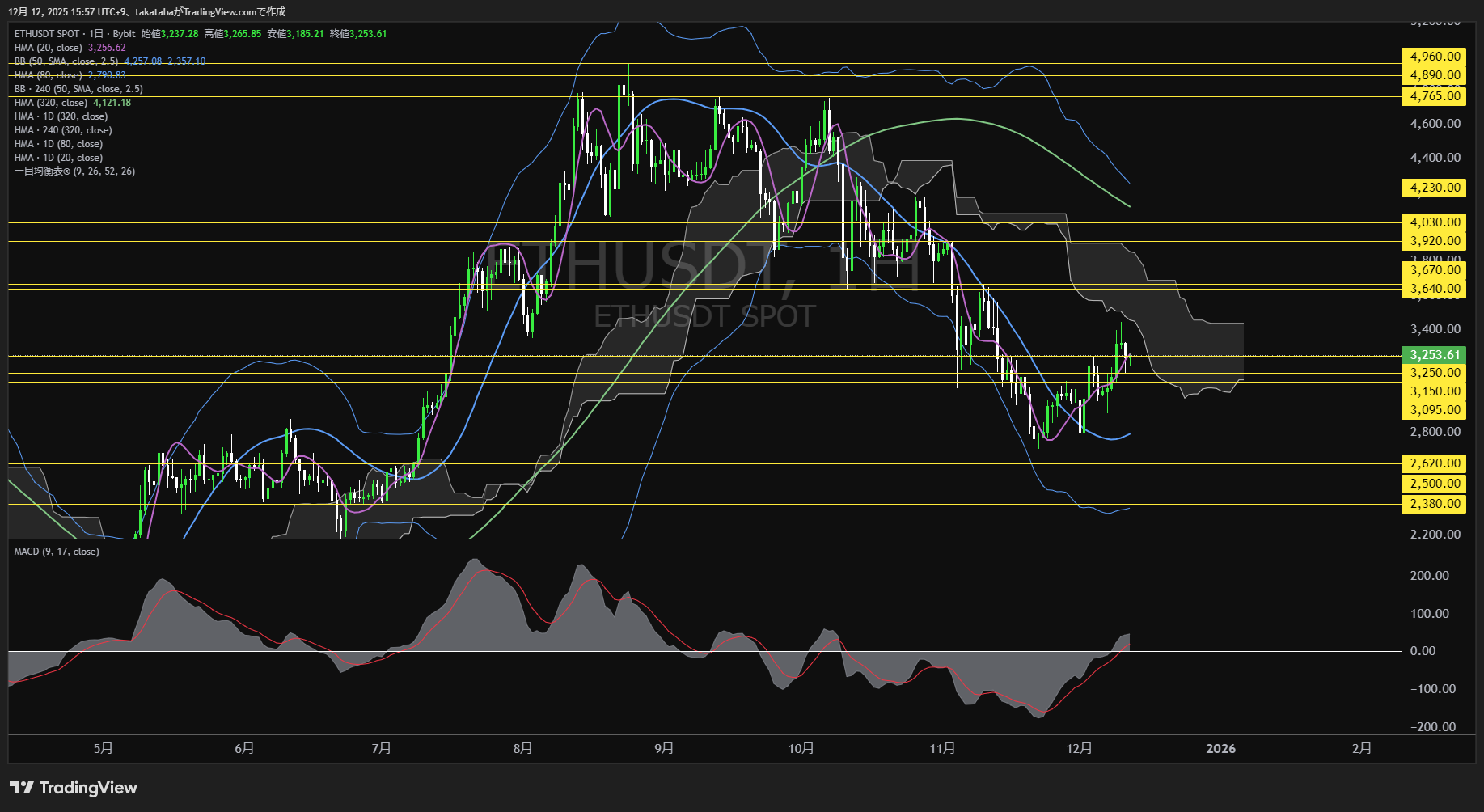Image resolution: width=1484 pixels, height=812 pixels.
Task: Select the 2,620.00 price level label
Action: click(1435, 463)
